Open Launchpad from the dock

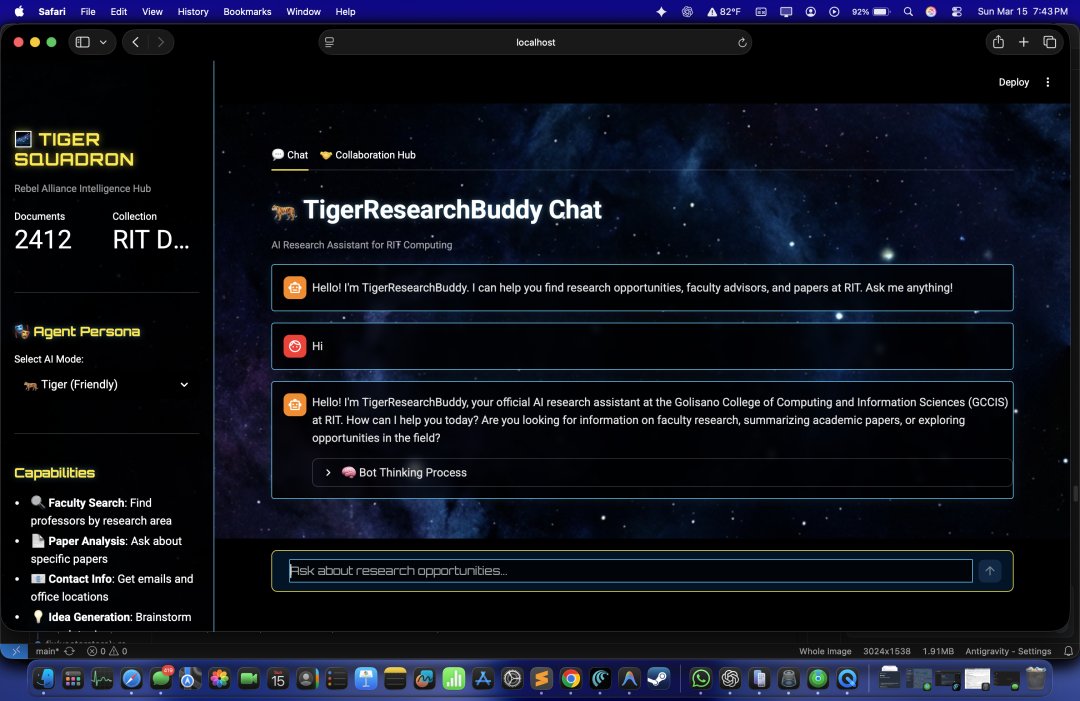[72, 679]
